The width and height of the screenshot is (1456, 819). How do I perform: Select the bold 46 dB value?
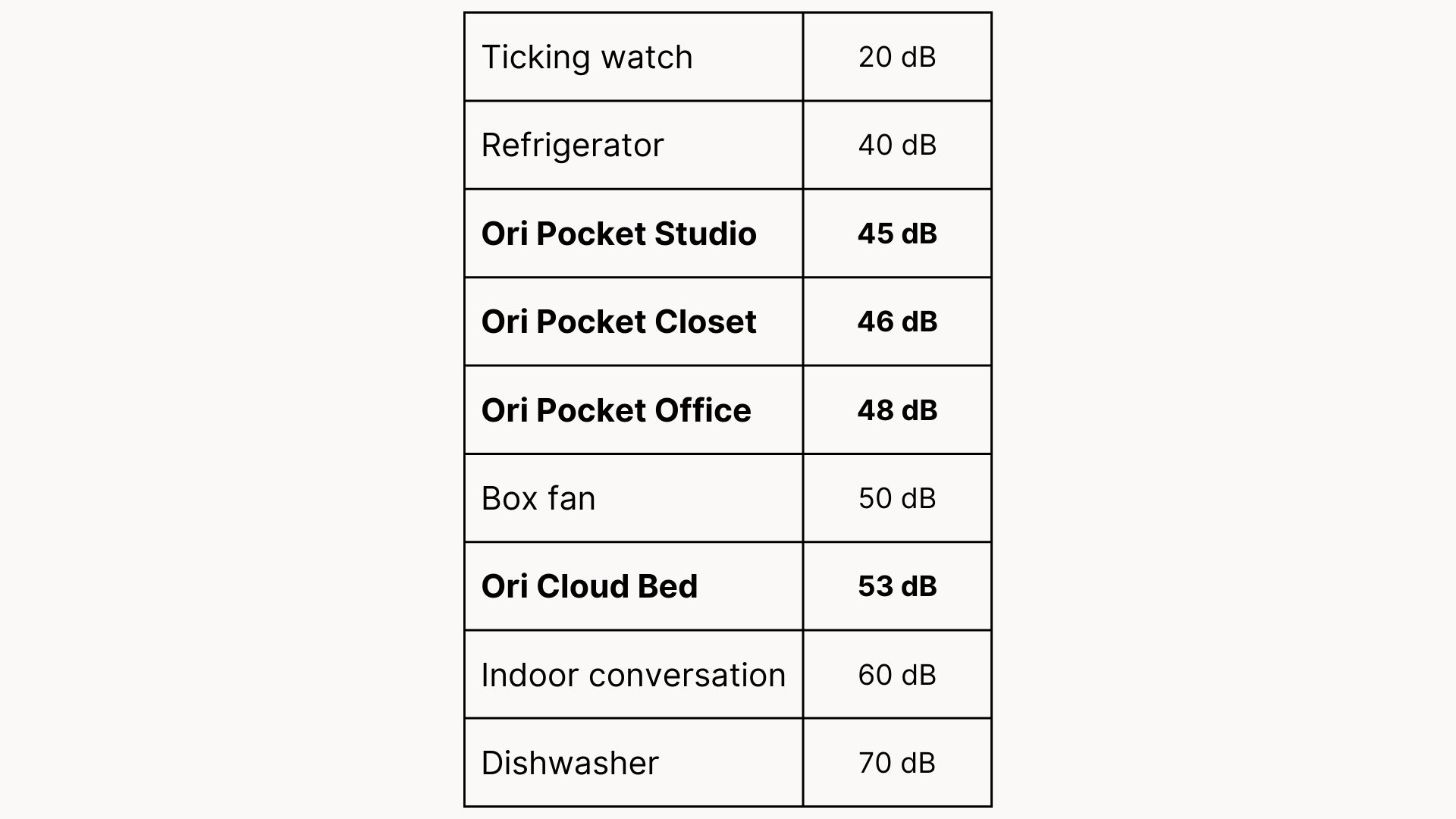pos(897,322)
